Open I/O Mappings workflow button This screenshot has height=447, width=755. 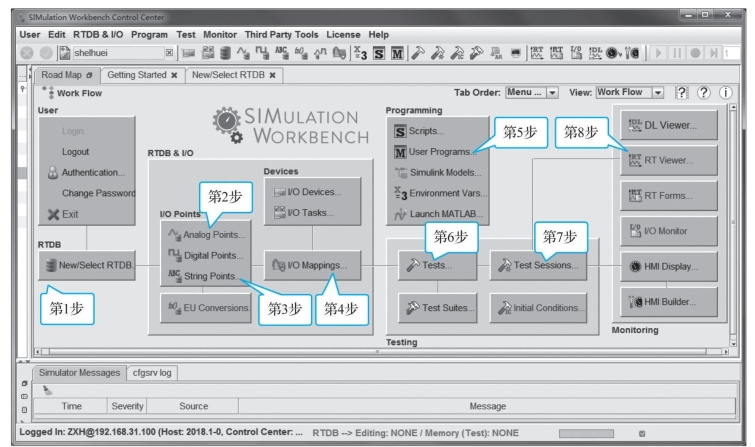coord(312,265)
